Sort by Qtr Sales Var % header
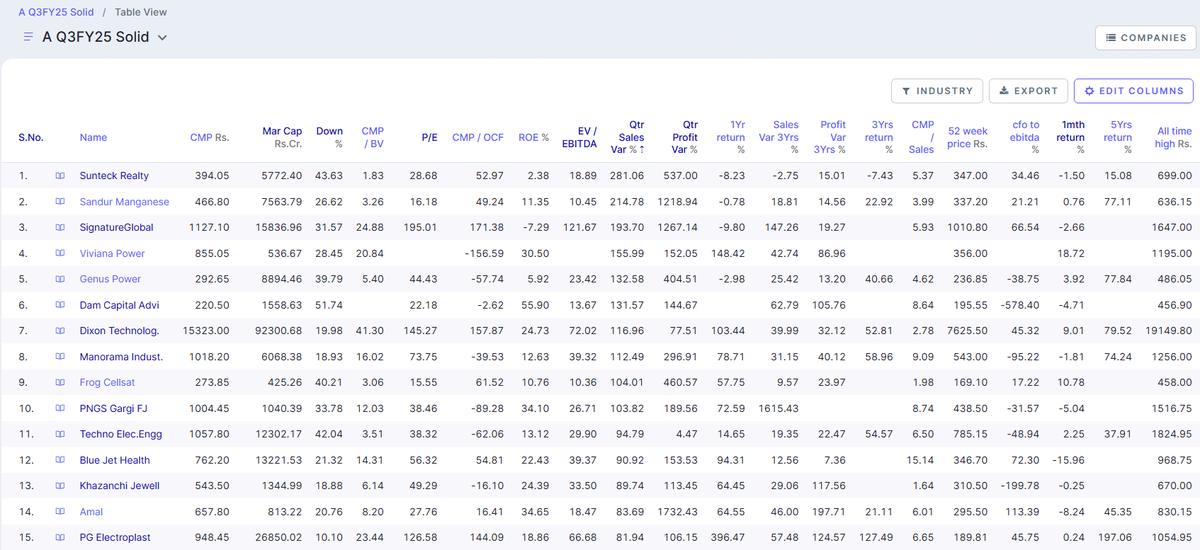 click(628, 138)
